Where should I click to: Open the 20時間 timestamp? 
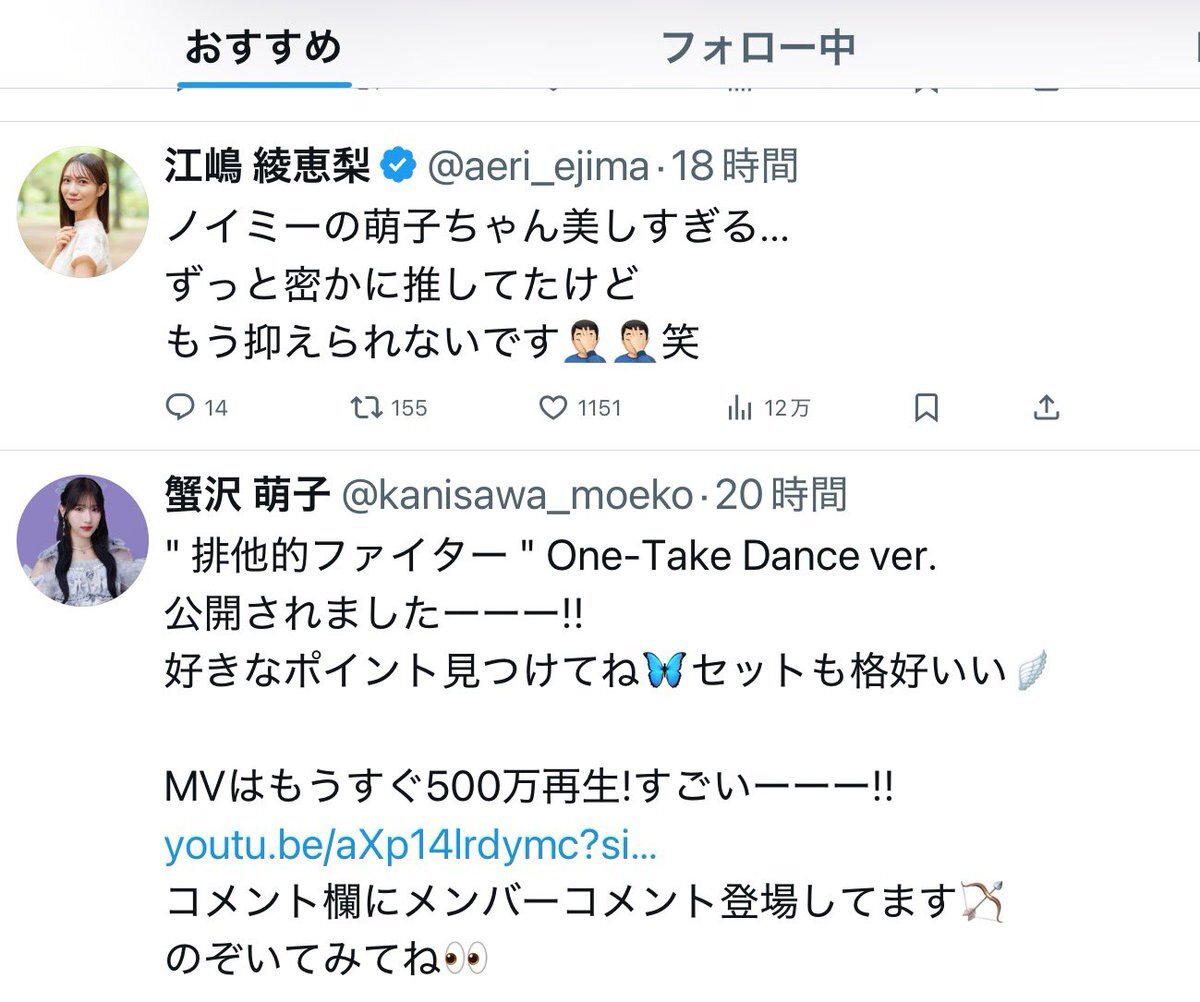pyautogui.click(x=779, y=494)
